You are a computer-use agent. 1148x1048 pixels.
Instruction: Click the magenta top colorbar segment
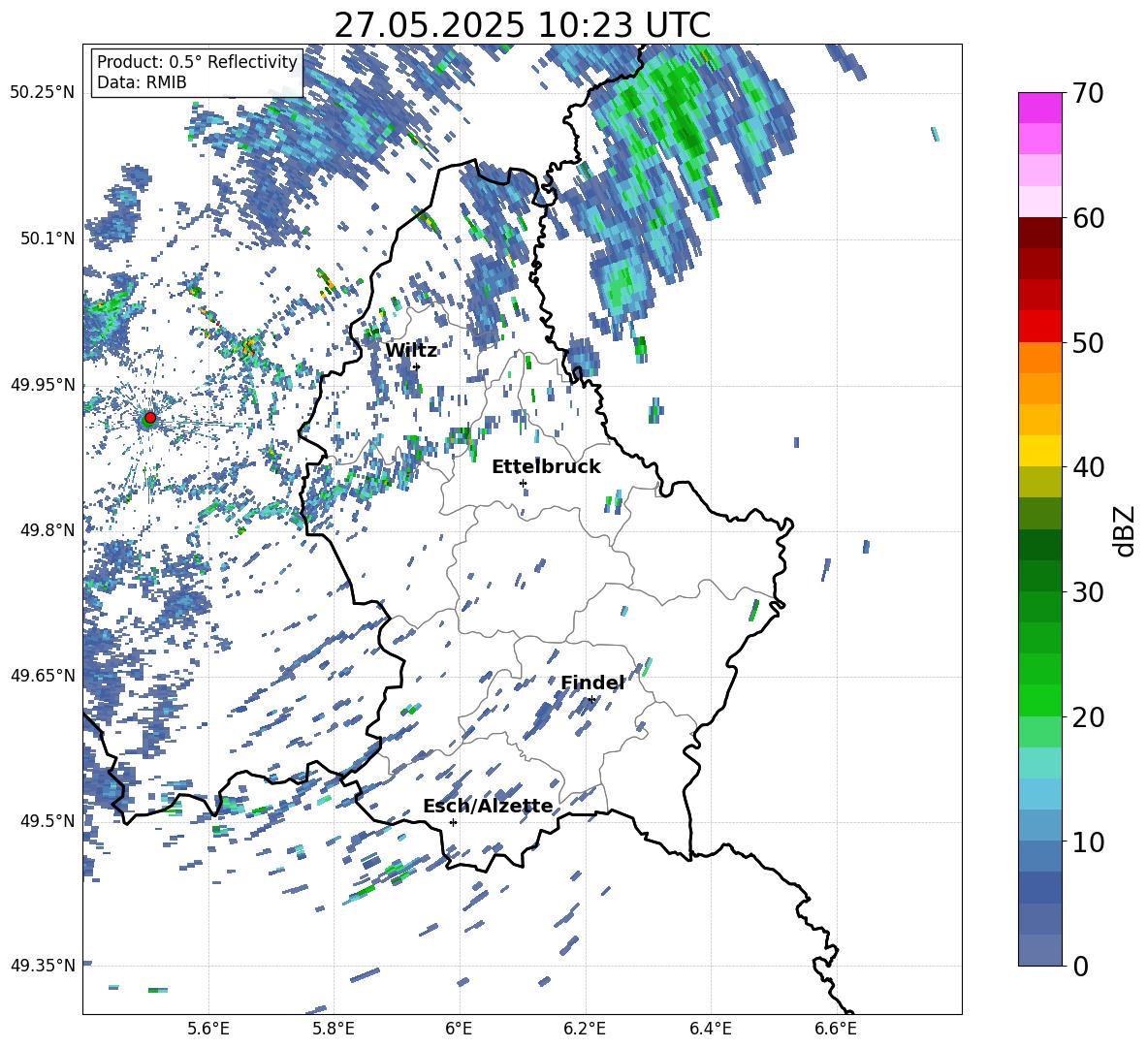1039,108
